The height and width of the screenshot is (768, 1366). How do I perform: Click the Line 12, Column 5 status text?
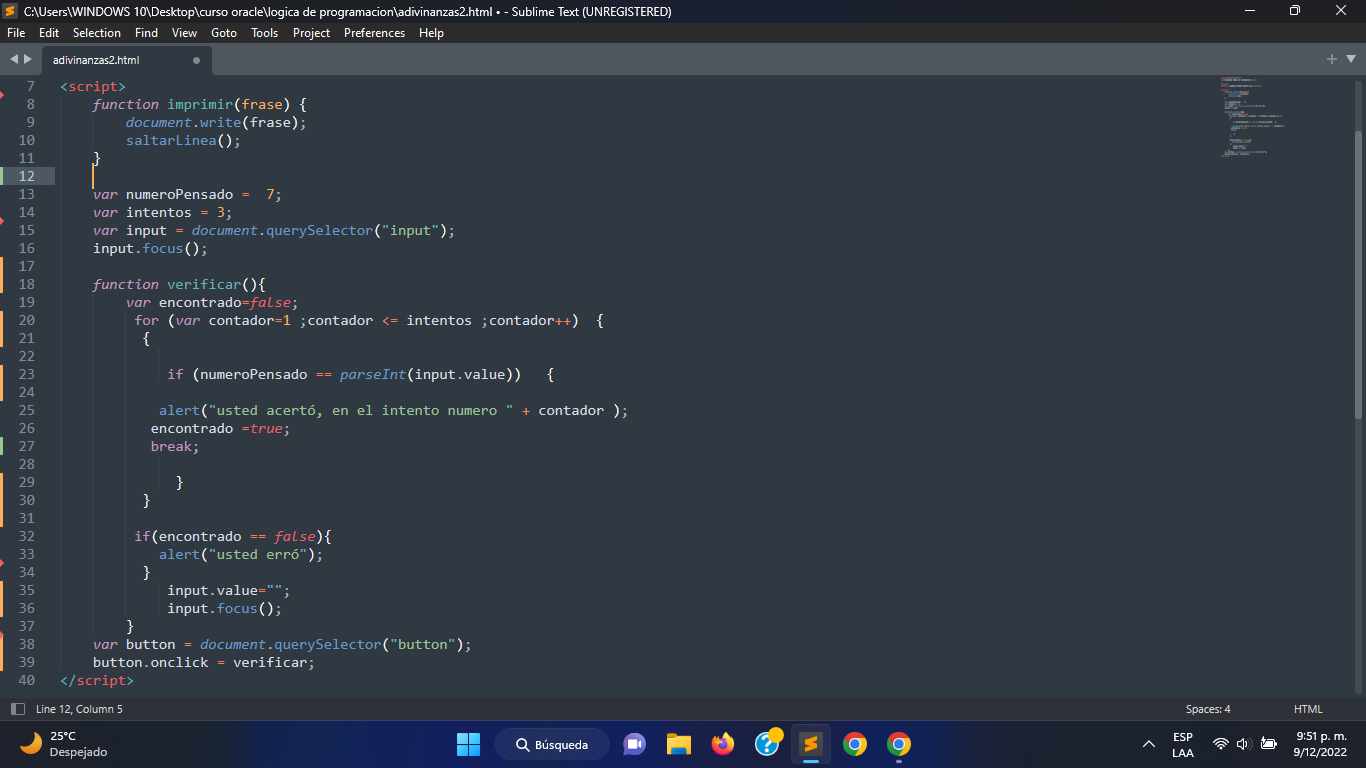tap(79, 709)
